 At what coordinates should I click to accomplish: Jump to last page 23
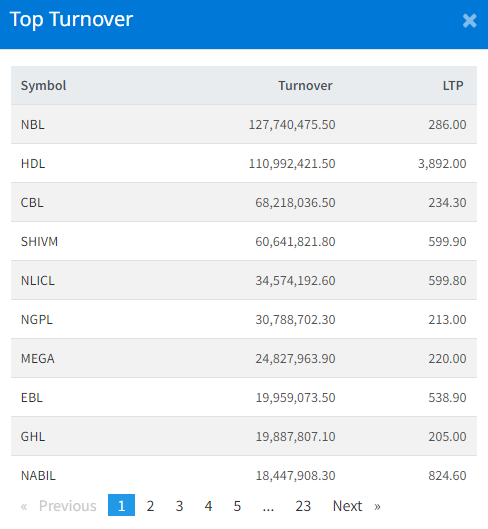(303, 506)
